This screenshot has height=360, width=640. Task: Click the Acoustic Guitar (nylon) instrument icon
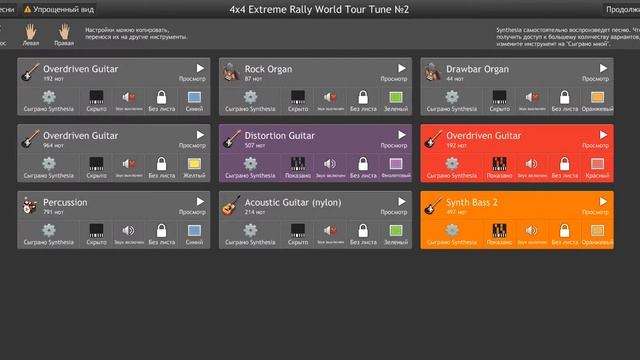(231, 205)
